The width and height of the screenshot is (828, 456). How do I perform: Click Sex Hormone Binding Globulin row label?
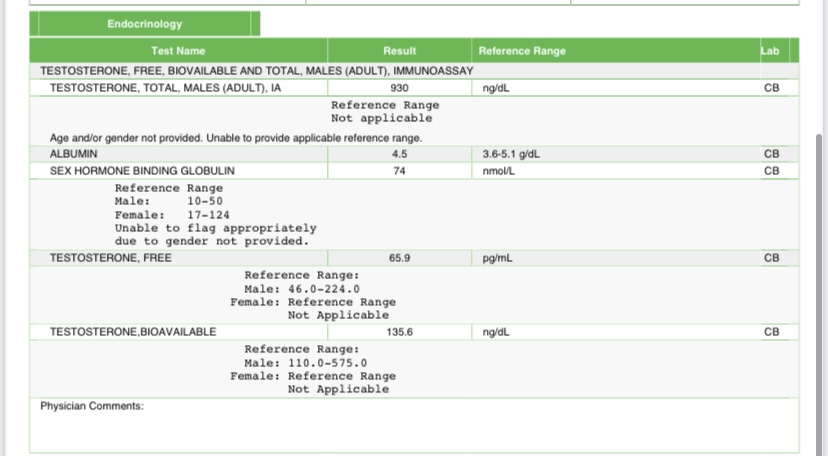(142, 171)
